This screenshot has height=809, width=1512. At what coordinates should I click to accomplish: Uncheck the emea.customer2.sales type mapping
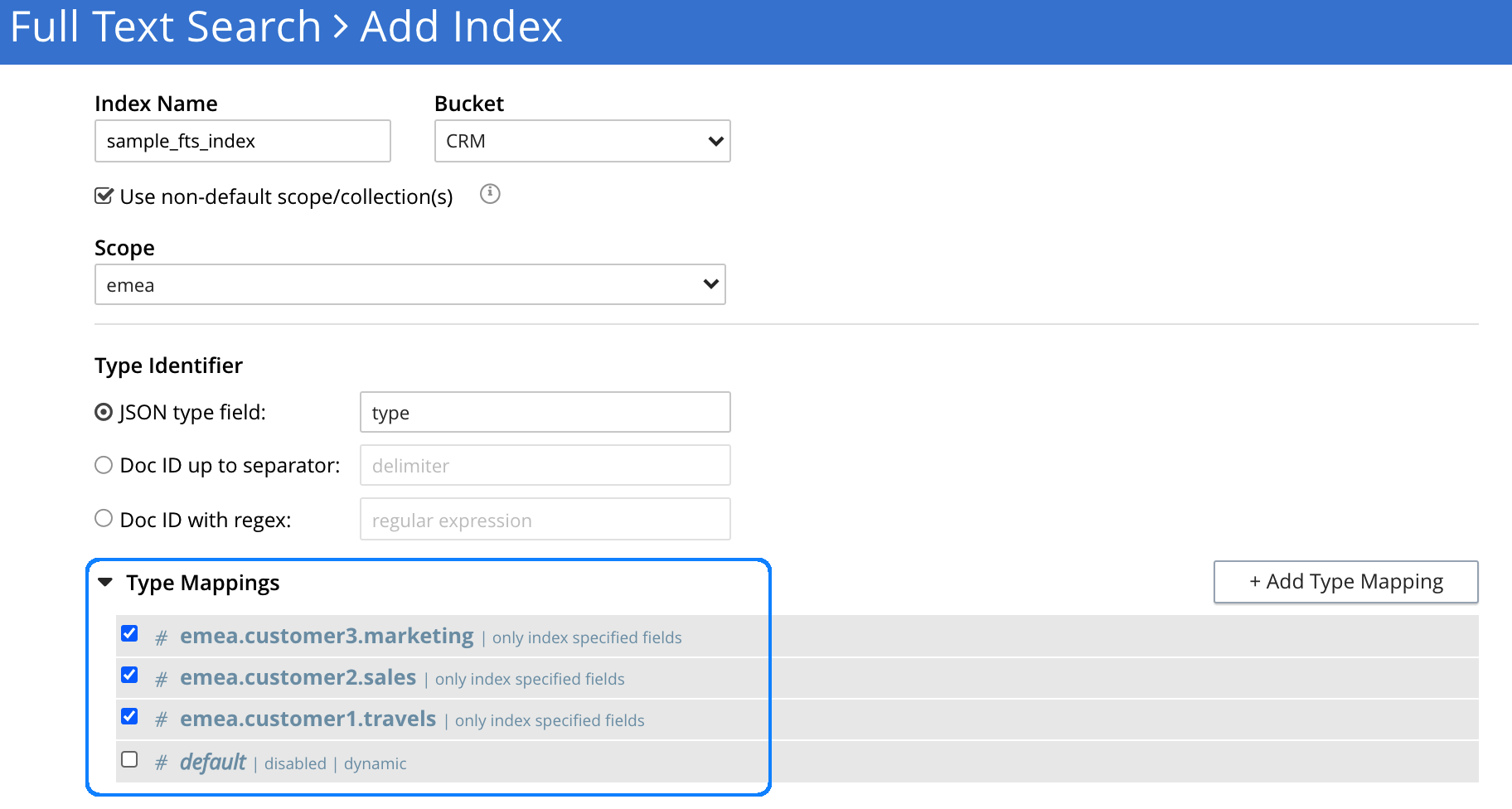129,676
